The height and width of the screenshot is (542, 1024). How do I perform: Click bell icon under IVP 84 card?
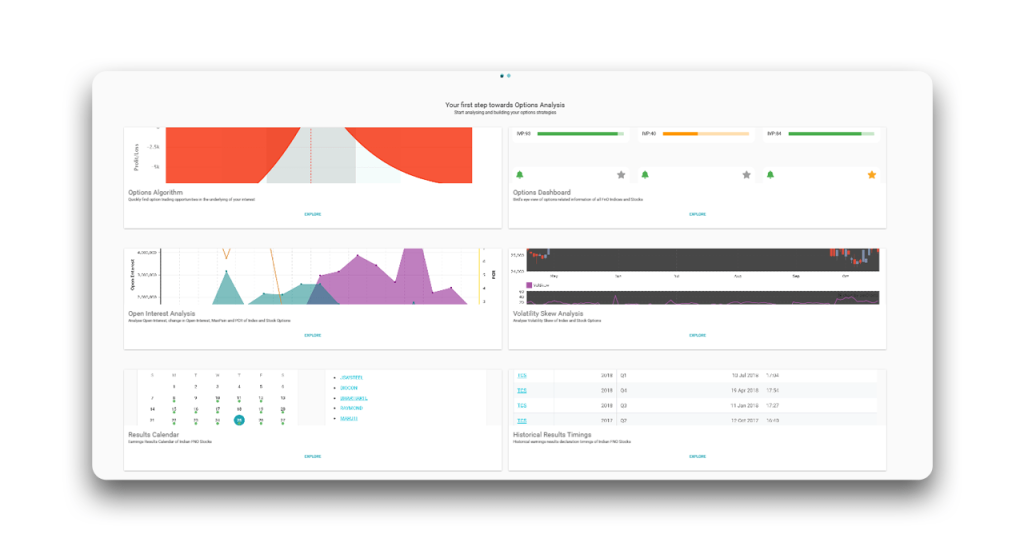pos(771,175)
